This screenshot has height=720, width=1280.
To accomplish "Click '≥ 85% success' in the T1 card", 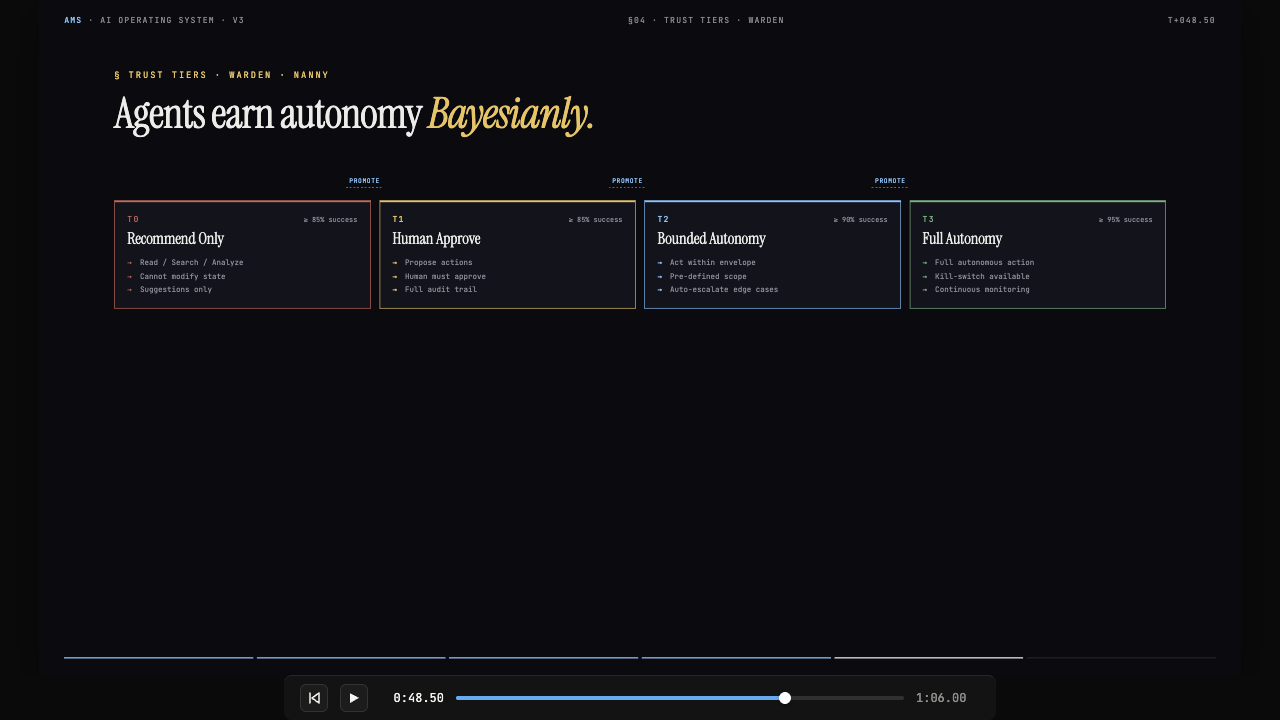I will 595,220.
